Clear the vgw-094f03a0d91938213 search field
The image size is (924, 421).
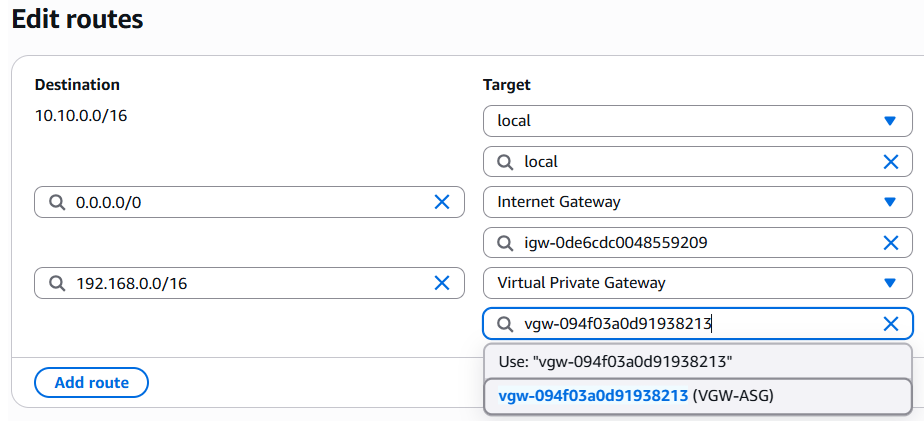click(x=890, y=323)
